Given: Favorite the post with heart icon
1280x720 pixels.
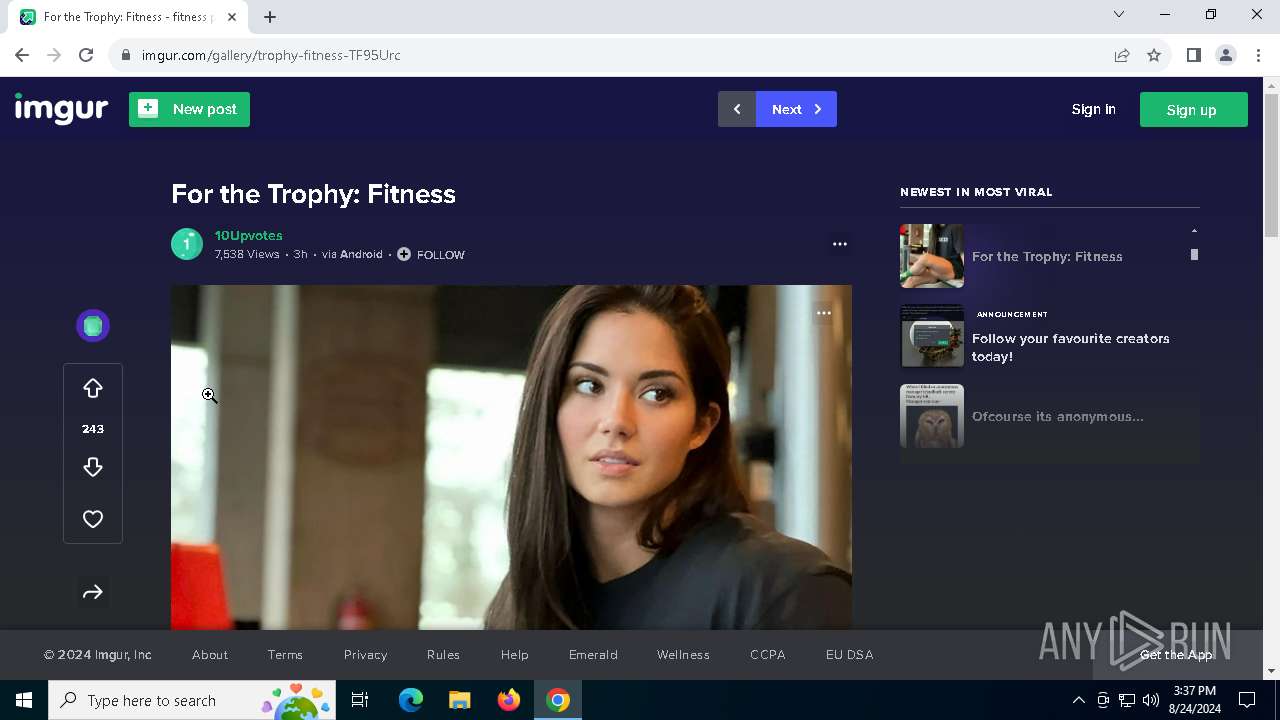Looking at the screenshot, I should [93, 519].
